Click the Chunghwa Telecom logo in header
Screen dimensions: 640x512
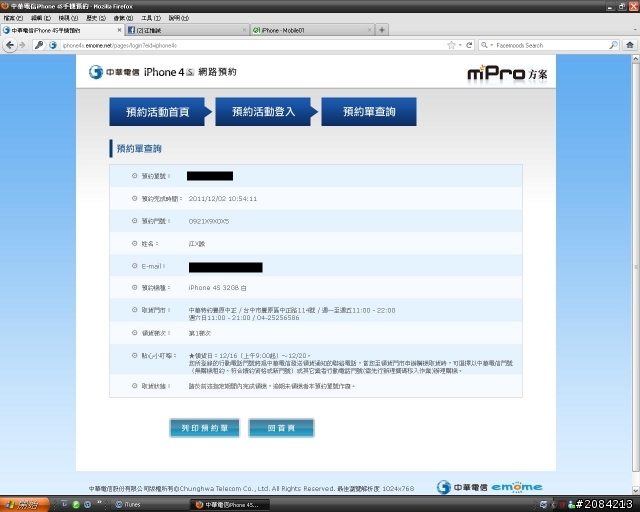pos(114,72)
